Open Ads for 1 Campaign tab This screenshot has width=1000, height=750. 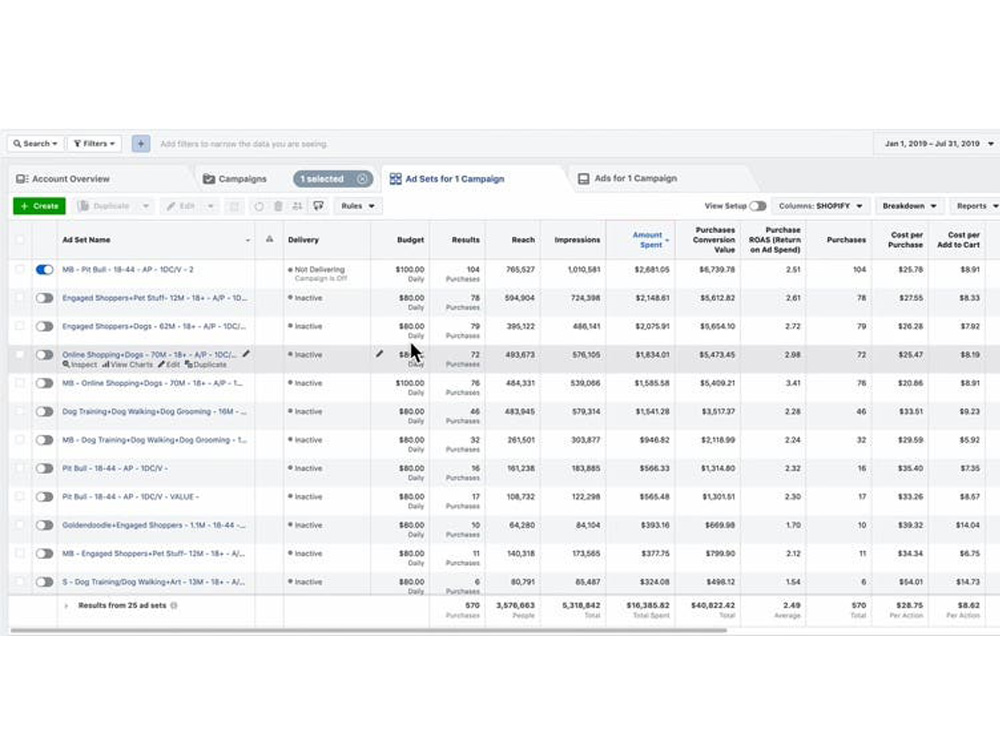pos(628,179)
